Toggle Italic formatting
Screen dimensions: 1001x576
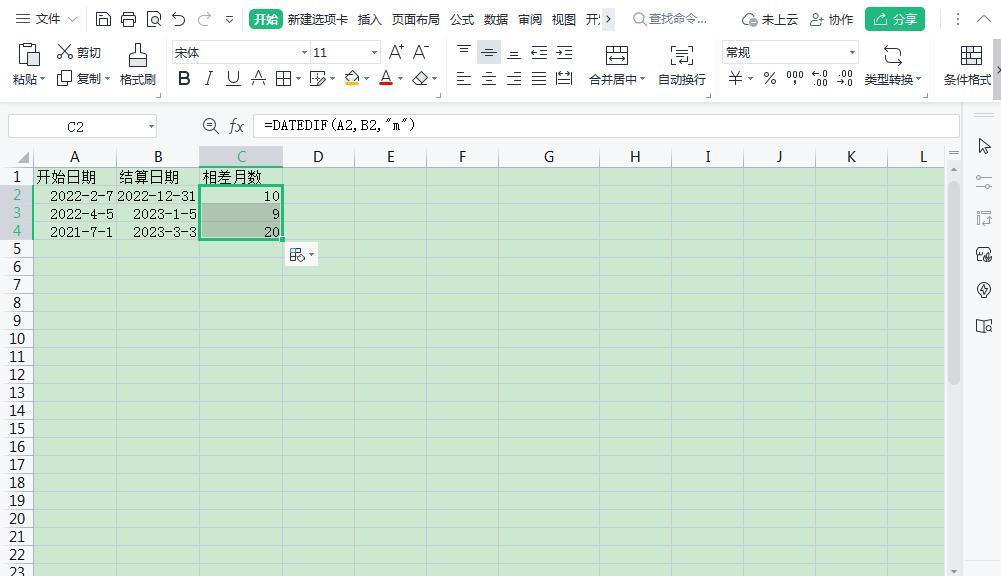pyautogui.click(x=209, y=79)
